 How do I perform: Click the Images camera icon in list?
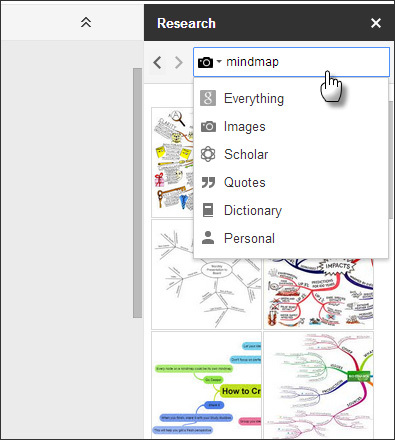[x=208, y=127]
